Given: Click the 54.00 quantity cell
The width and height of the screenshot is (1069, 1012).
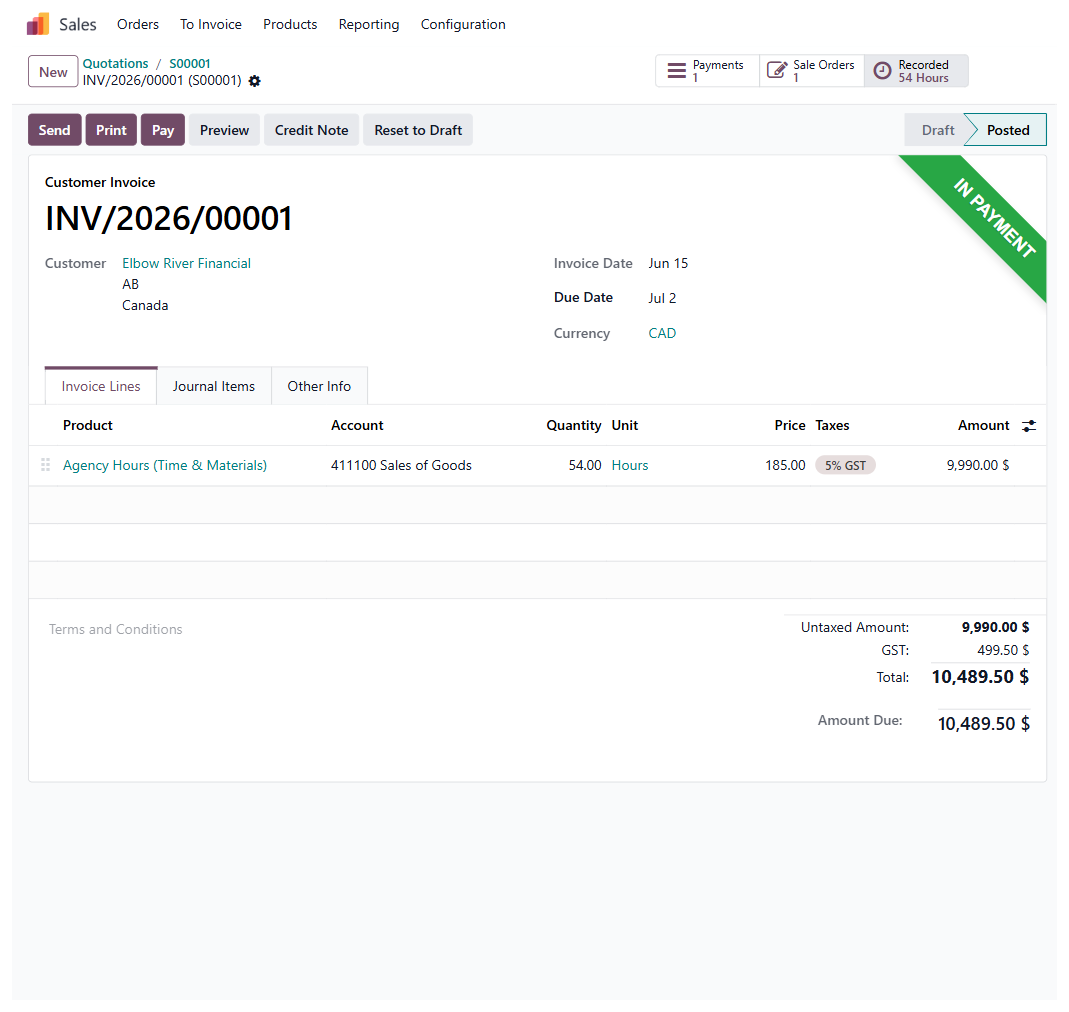Looking at the screenshot, I should point(585,465).
